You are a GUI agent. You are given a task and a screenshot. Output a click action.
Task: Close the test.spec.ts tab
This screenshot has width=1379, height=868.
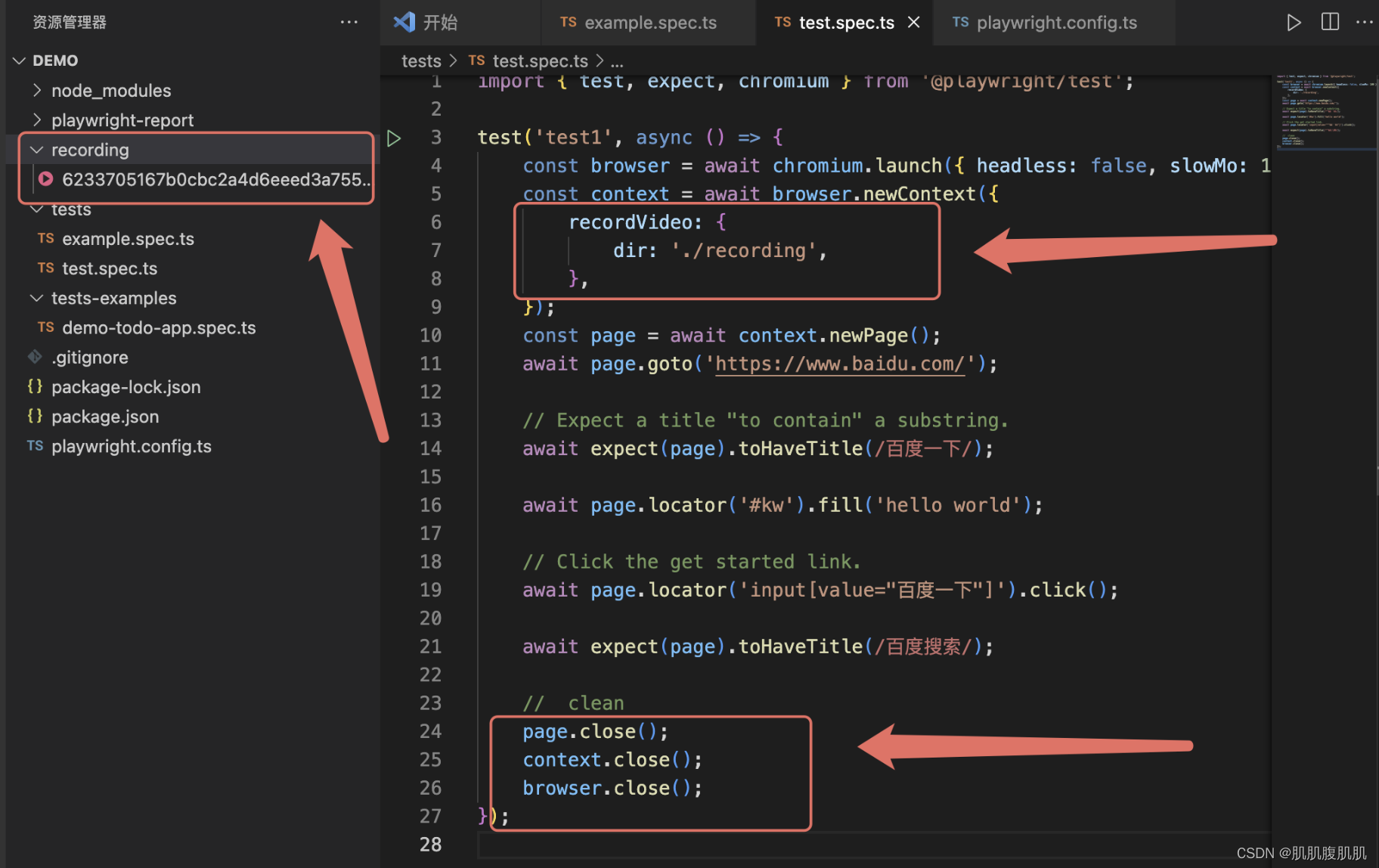click(x=913, y=22)
